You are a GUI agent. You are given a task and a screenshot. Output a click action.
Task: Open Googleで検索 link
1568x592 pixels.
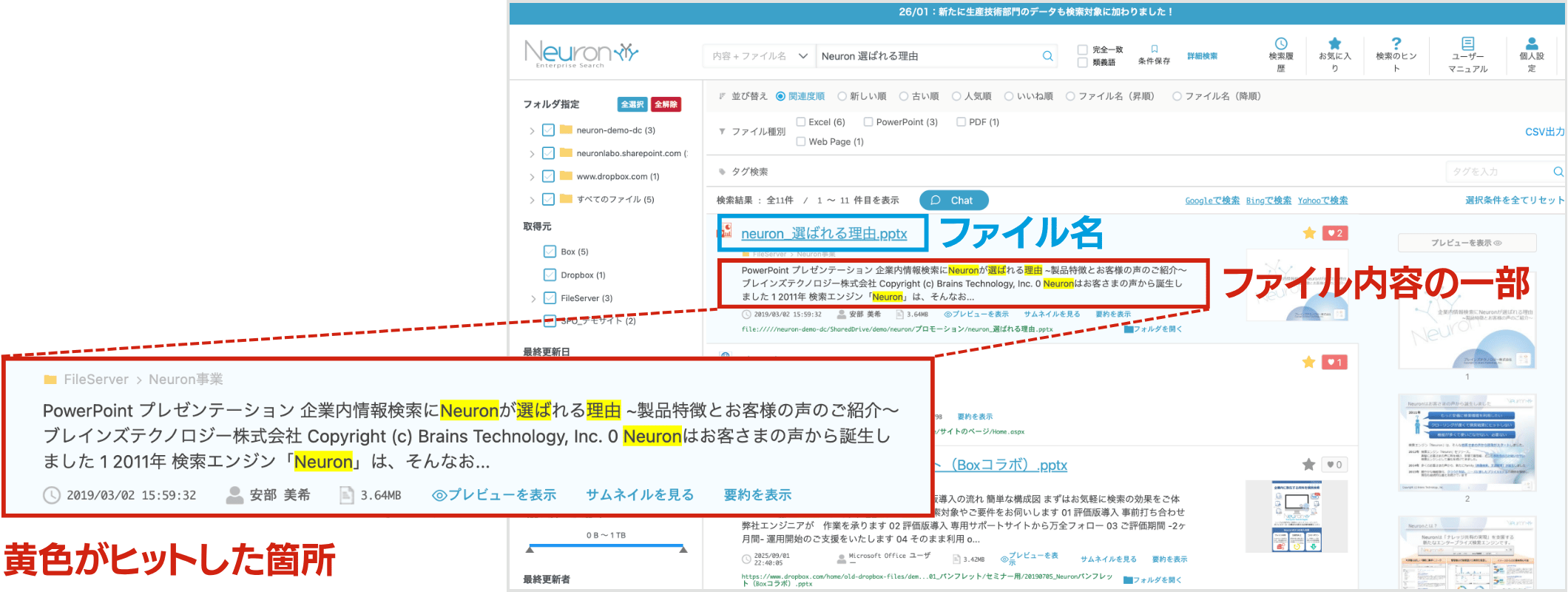(1212, 201)
